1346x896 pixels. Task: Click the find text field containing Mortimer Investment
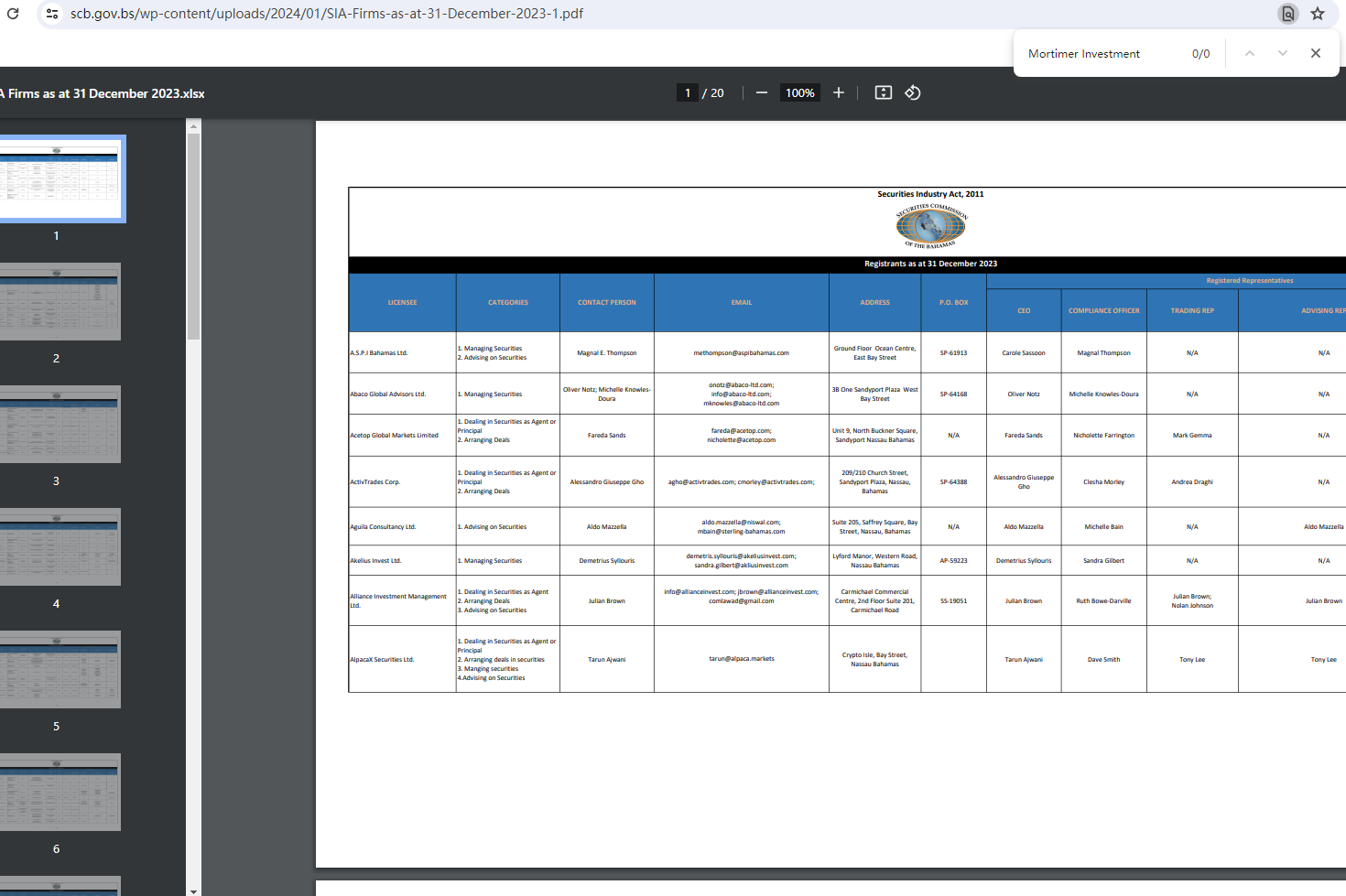[x=1102, y=54]
